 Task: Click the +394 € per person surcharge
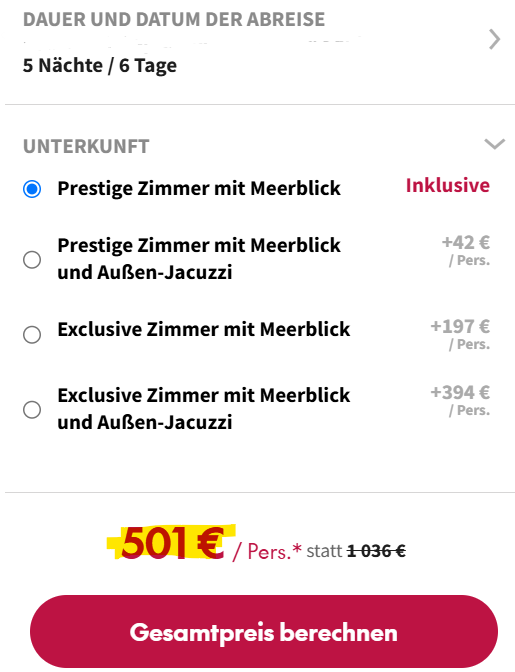(461, 400)
